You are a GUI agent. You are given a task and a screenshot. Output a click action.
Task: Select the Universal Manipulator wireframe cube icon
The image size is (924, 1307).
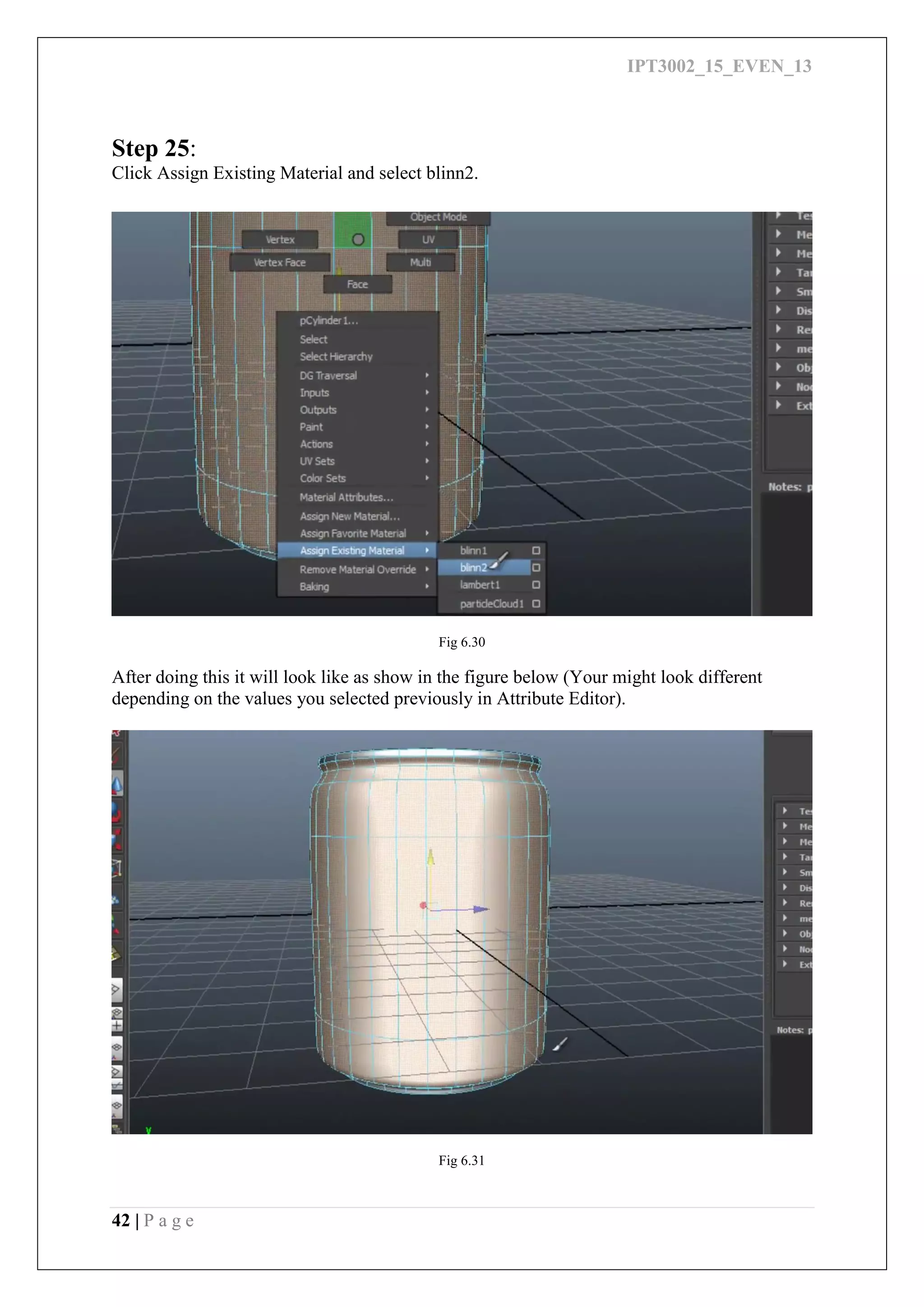tap(117, 868)
